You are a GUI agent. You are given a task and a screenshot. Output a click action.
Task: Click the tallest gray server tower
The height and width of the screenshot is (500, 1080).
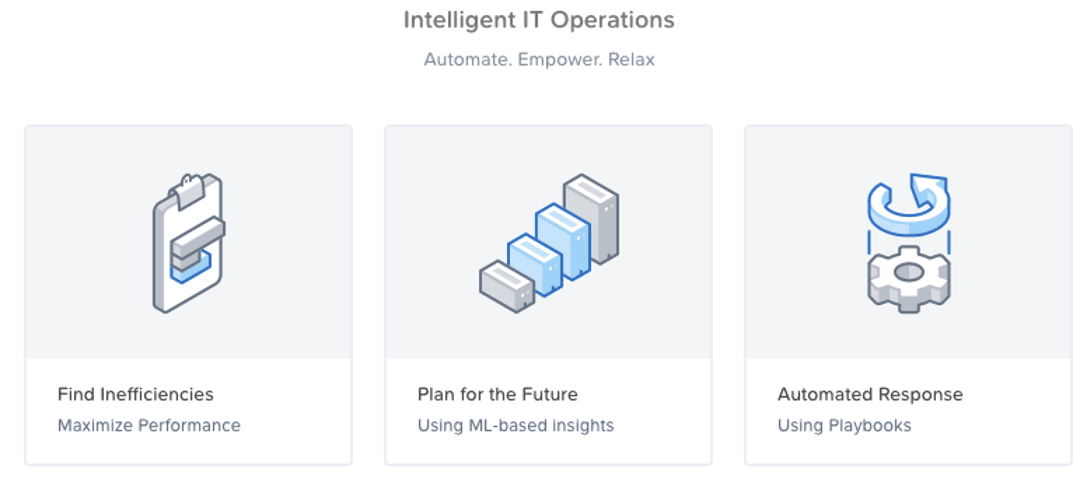click(x=591, y=219)
